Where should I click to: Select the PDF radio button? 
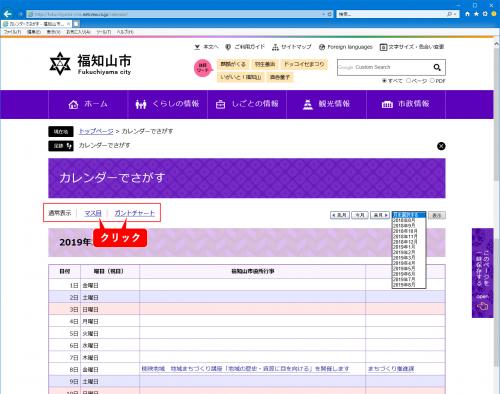point(432,81)
